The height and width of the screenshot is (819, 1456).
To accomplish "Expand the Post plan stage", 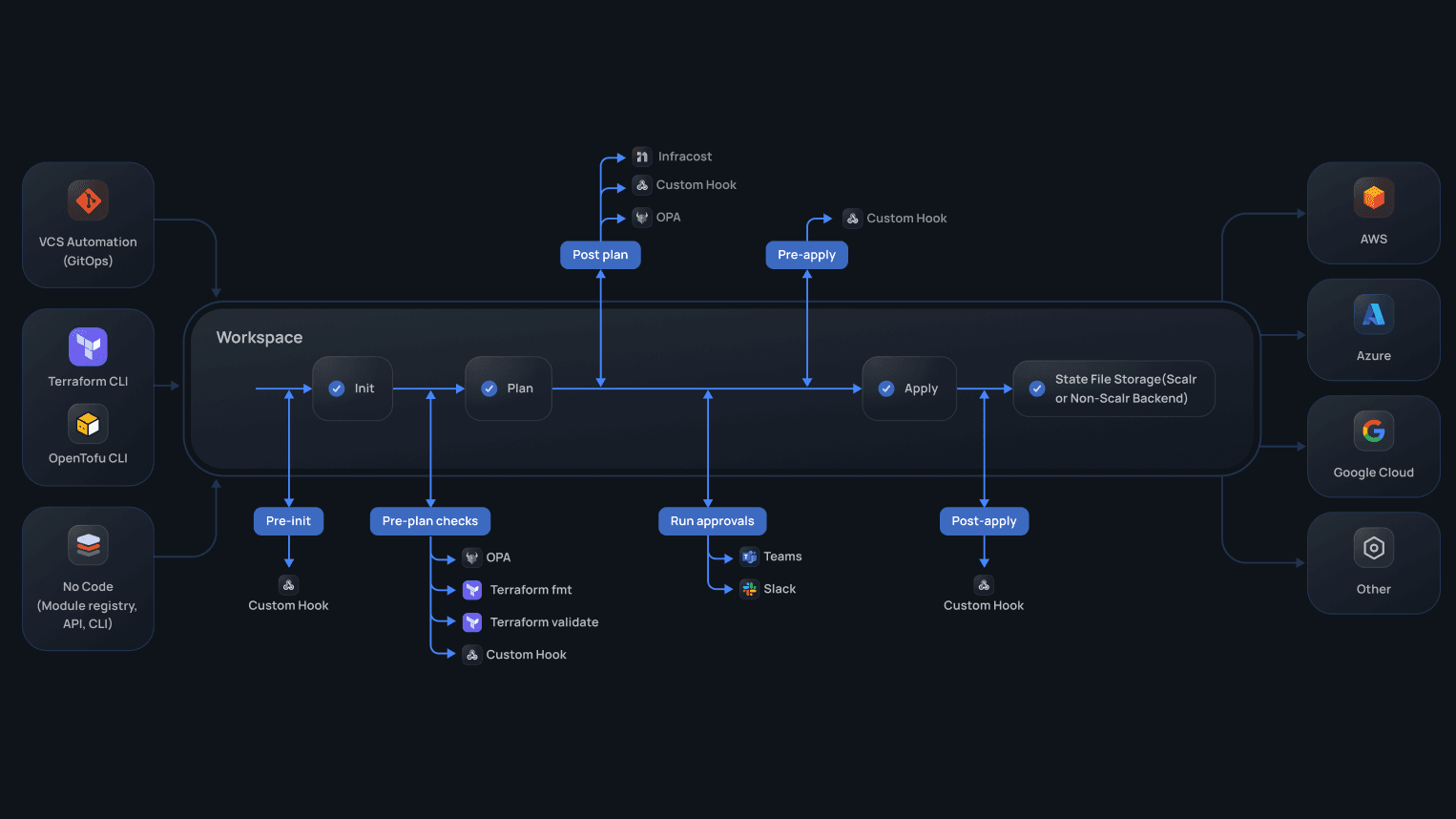I will click(x=600, y=255).
